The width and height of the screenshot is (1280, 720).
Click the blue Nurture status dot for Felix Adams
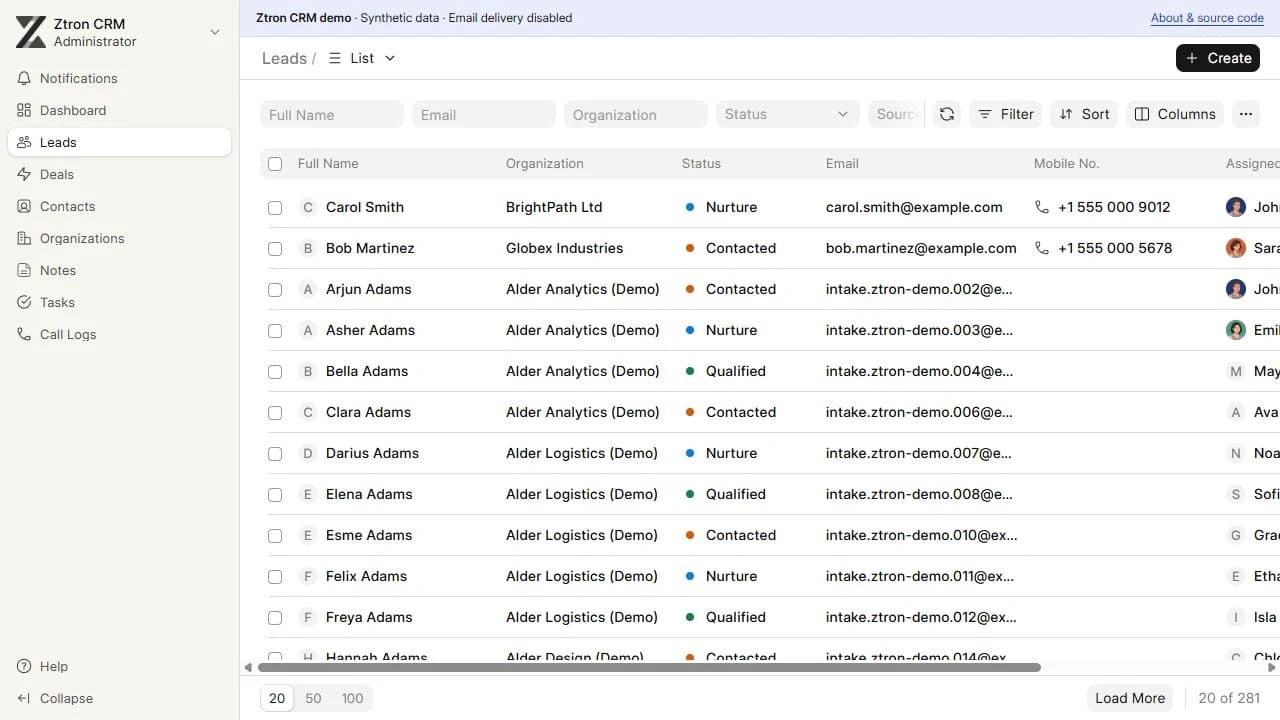[x=690, y=576]
